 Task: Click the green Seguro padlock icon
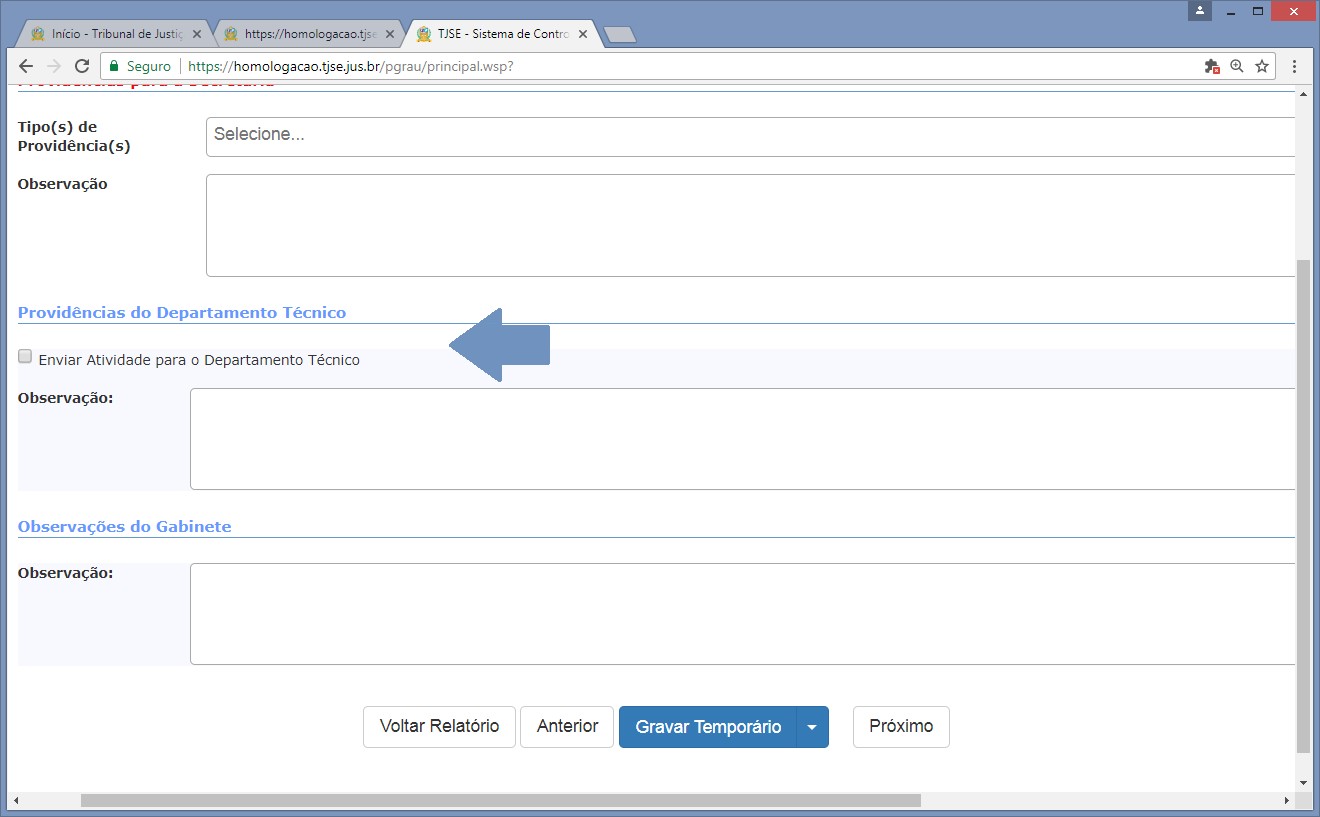tap(116, 66)
